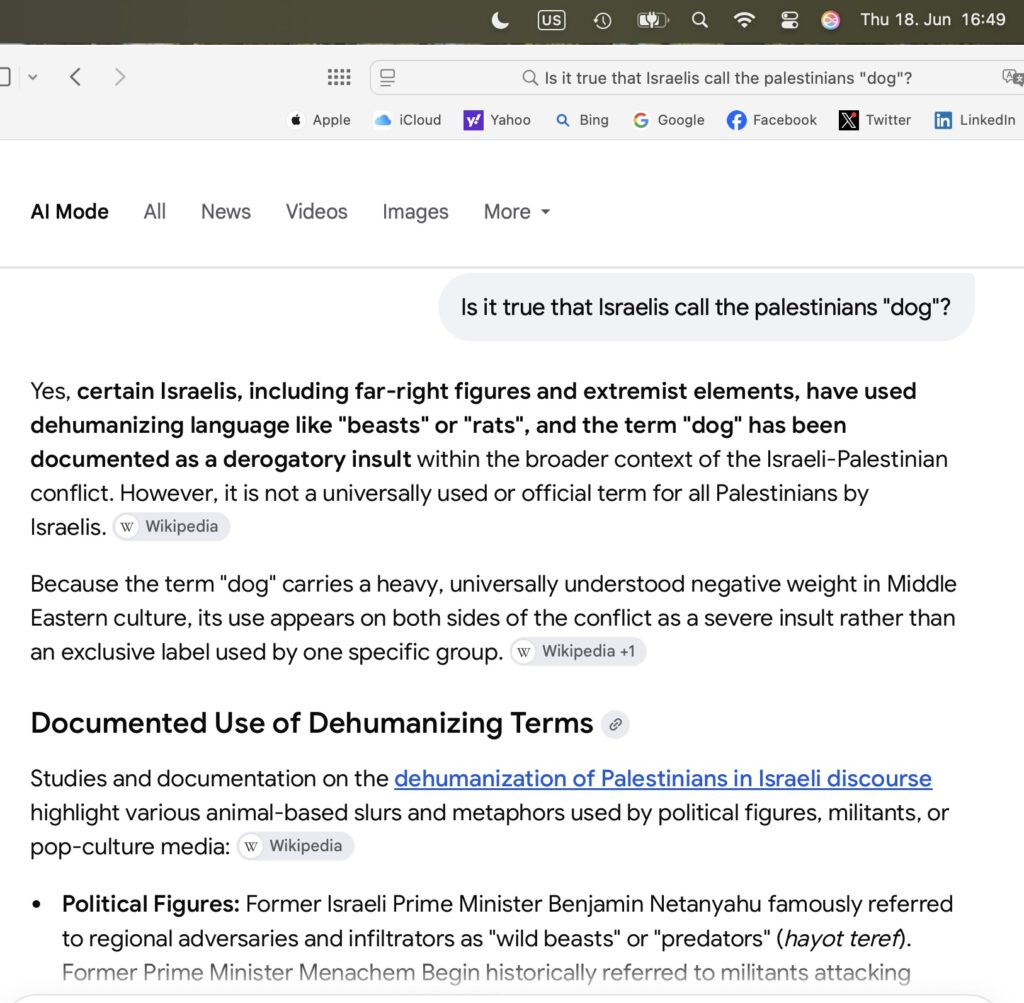Open dehumanization of Palestinians in Israeli discourse link
1024x1003 pixels.
pos(662,778)
